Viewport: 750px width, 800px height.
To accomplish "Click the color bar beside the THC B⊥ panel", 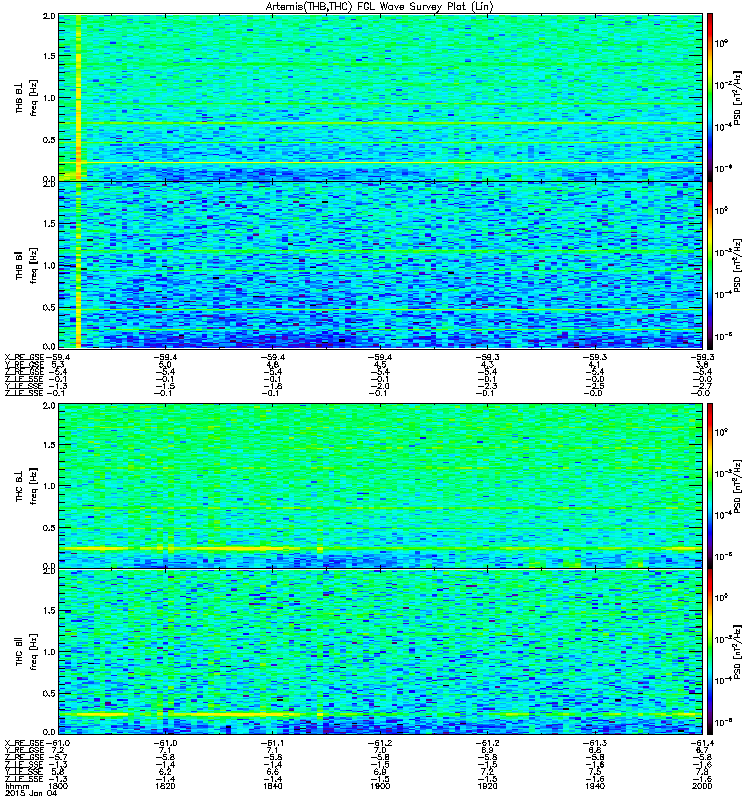I will click(x=710, y=486).
